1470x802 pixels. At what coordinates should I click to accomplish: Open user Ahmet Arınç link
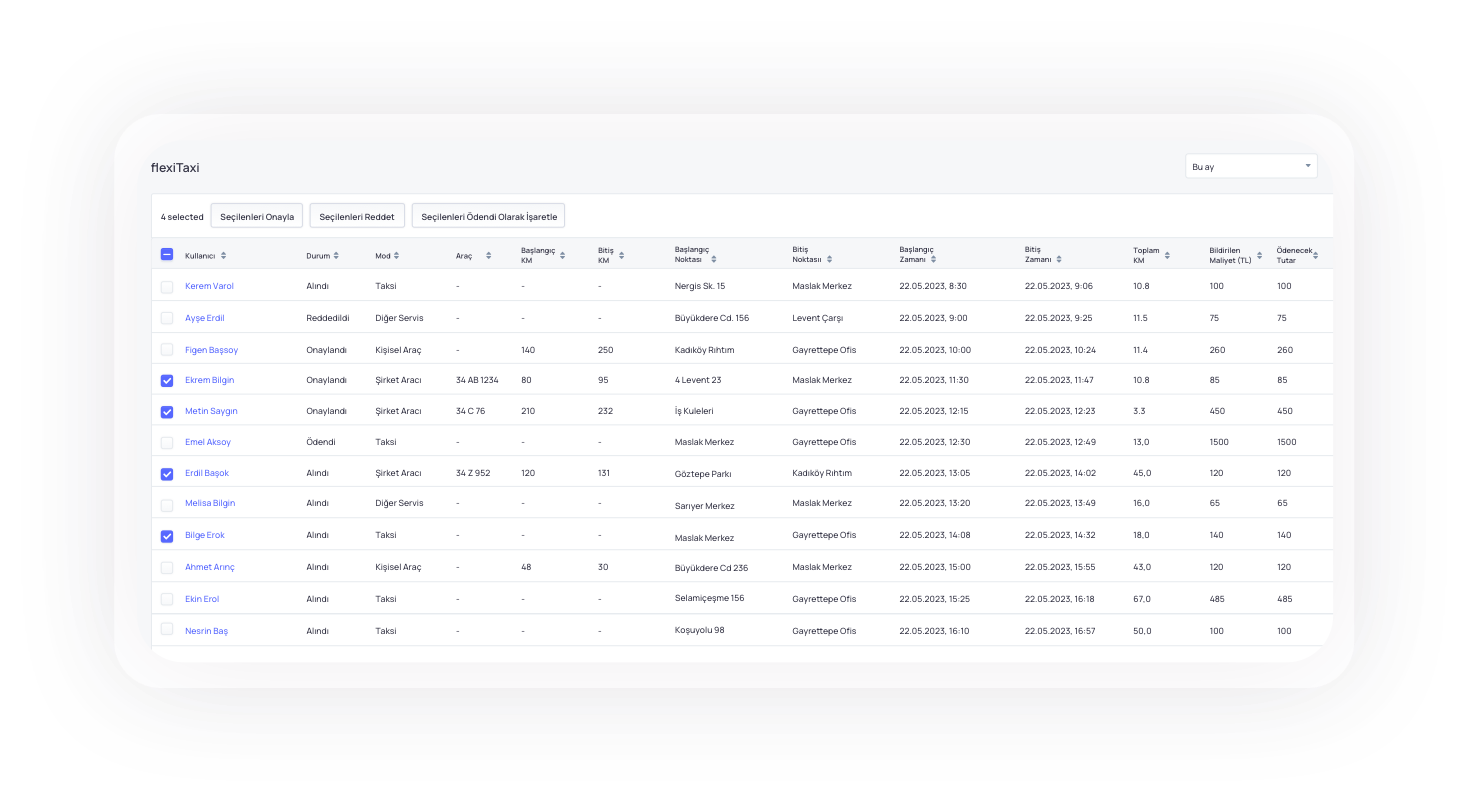click(x=210, y=567)
